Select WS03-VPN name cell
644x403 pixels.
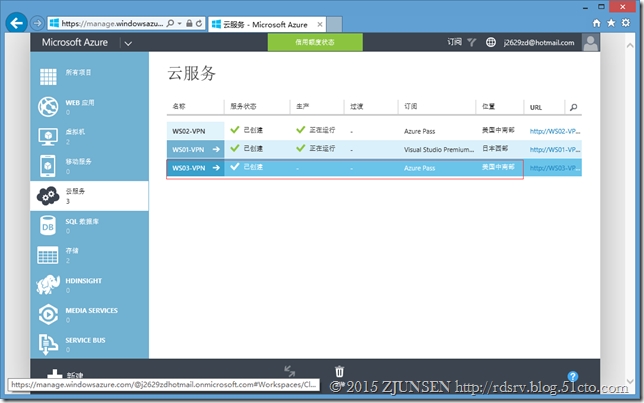tap(189, 168)
